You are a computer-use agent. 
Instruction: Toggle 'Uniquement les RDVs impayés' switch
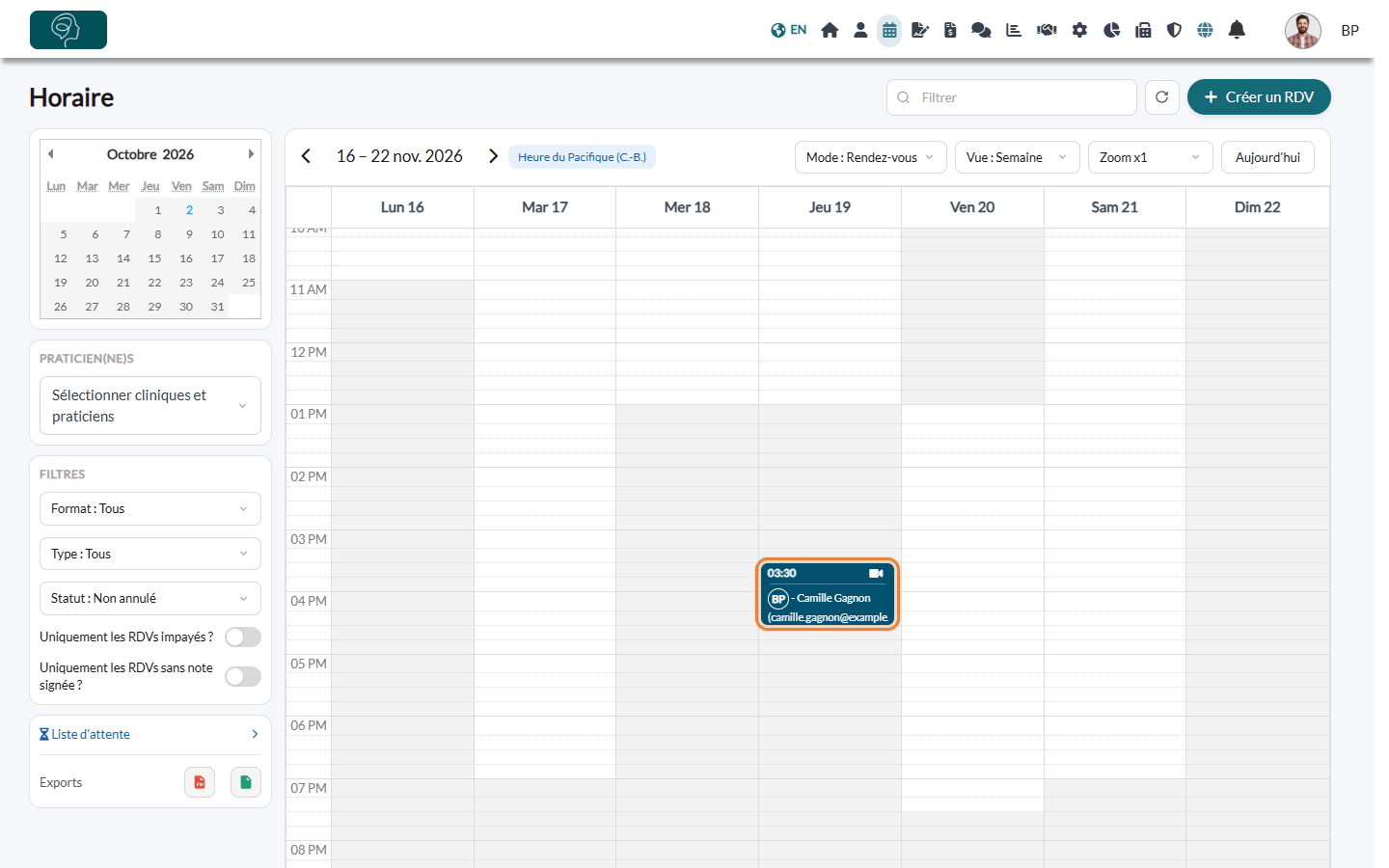(243, 637)
